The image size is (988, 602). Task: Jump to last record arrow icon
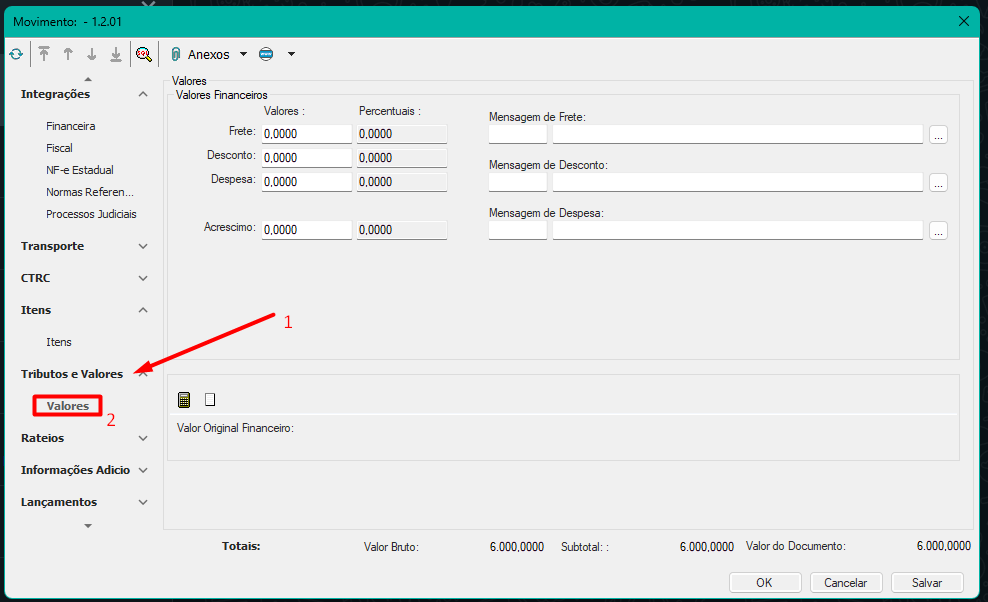pos(116,54)
